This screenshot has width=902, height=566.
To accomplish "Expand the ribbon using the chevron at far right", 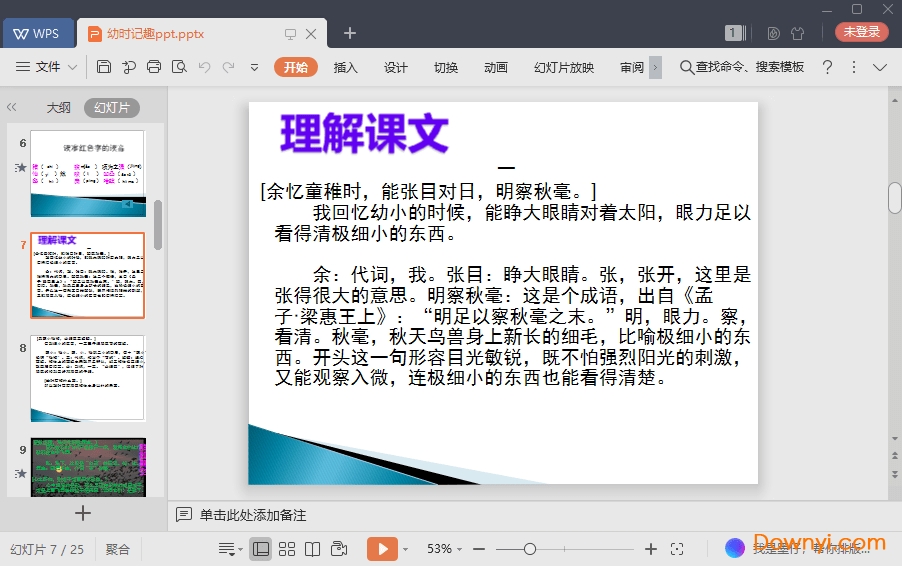I will 880,67.
